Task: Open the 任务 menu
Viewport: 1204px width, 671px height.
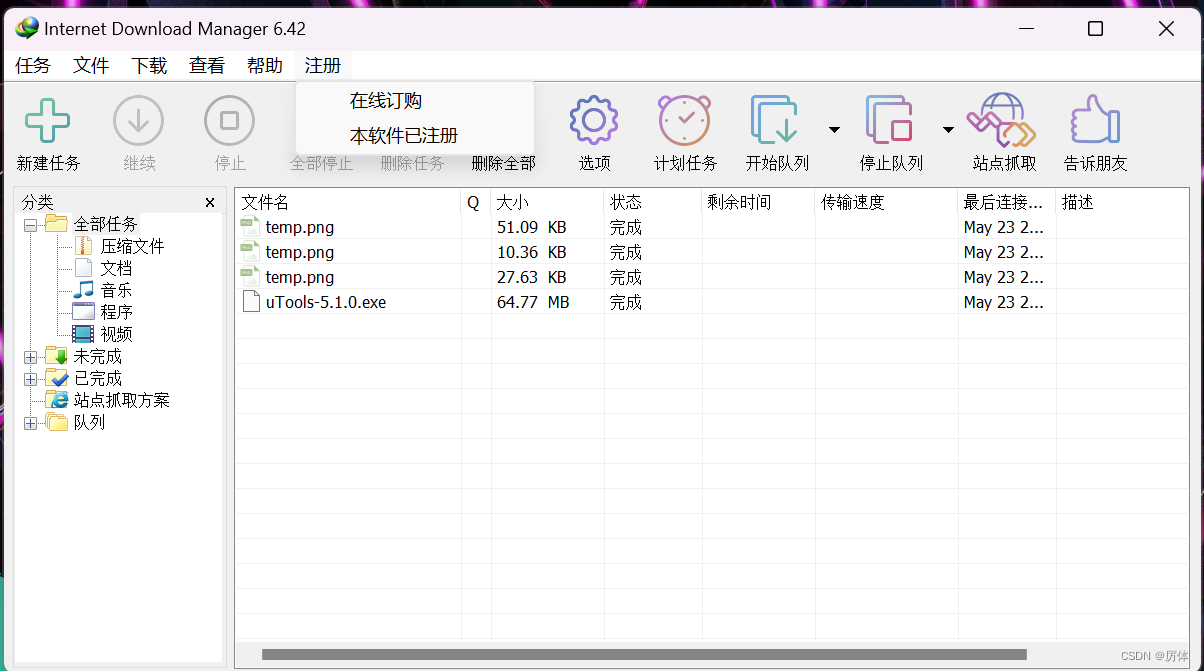Action: 33,66
